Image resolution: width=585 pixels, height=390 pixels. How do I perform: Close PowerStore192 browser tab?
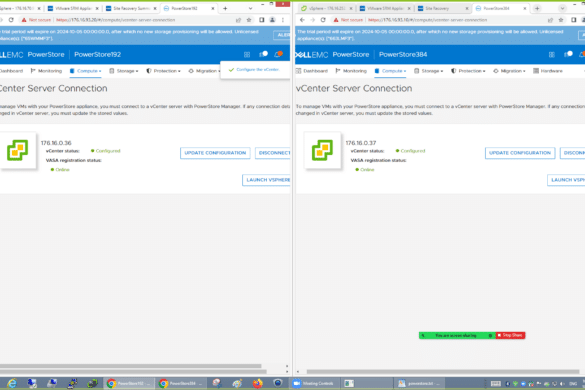click(213, 8)
